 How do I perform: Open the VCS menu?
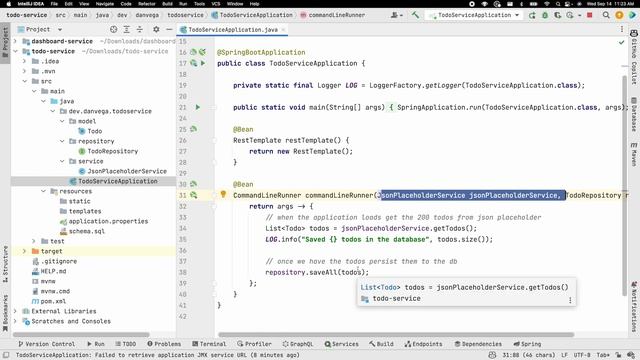[x=216, y=4]
